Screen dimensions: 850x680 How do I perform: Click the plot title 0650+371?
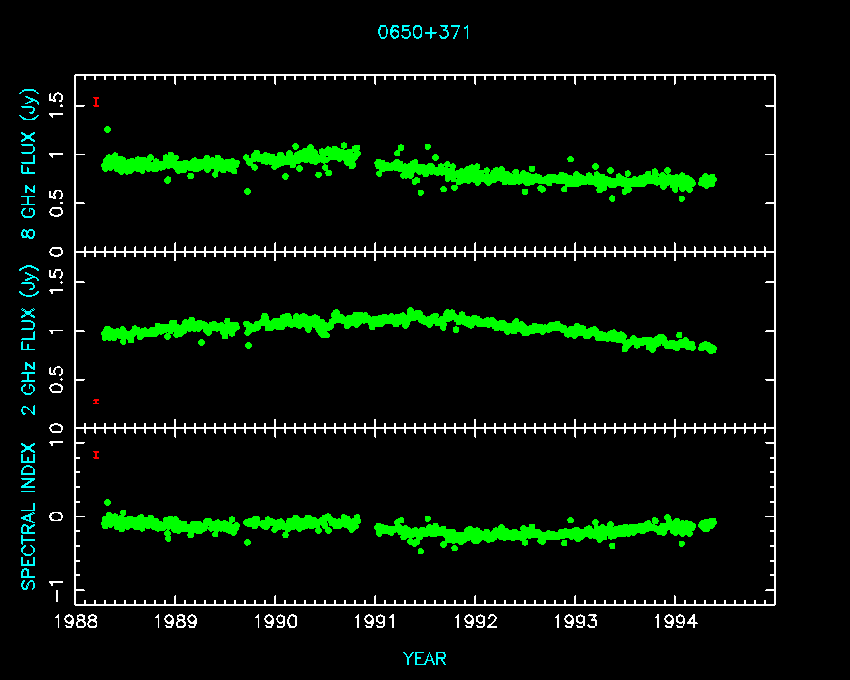click(x=424, y=32)
